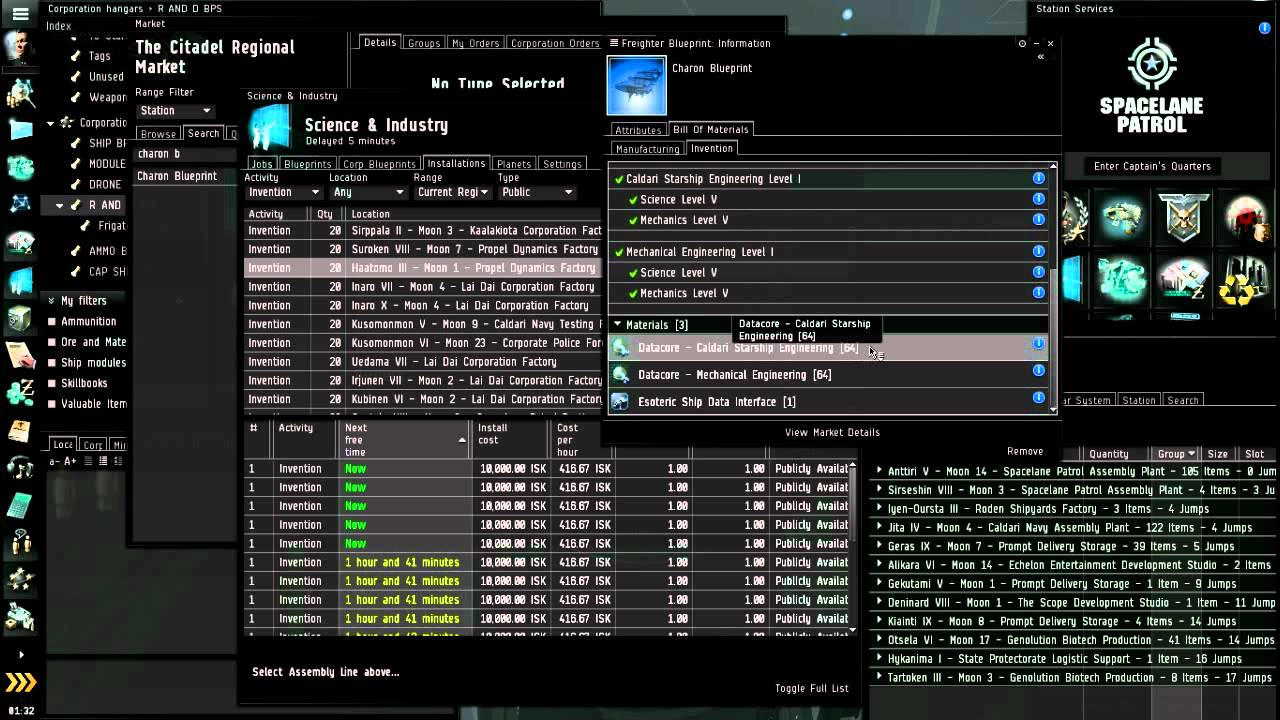Toggle the Ammunition filter checkbox
Image resolution: width=1280 pixels, height=720 pixels.
tap(52, 322)
